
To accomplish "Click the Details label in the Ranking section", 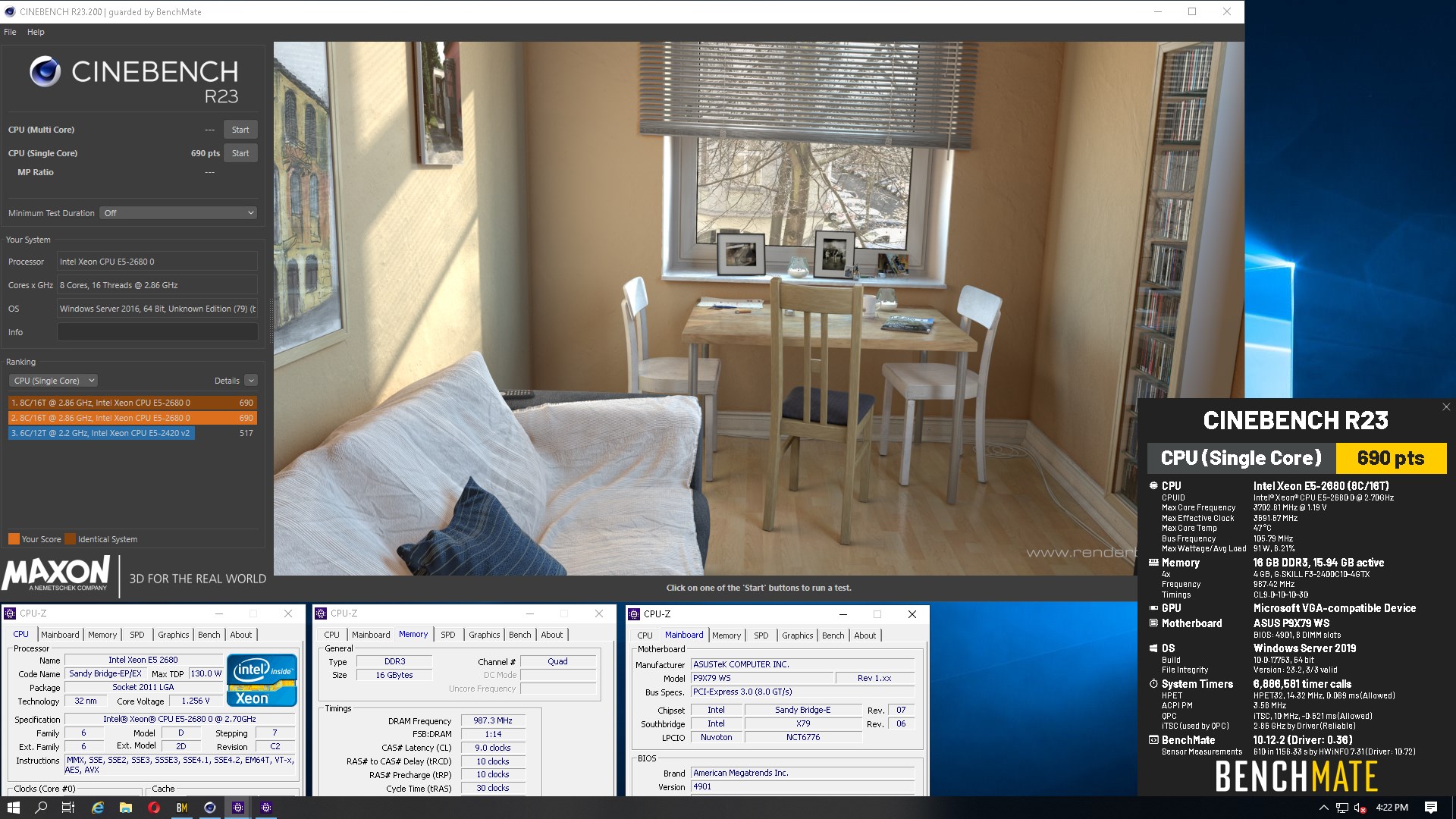I will (x=227, y=381).
